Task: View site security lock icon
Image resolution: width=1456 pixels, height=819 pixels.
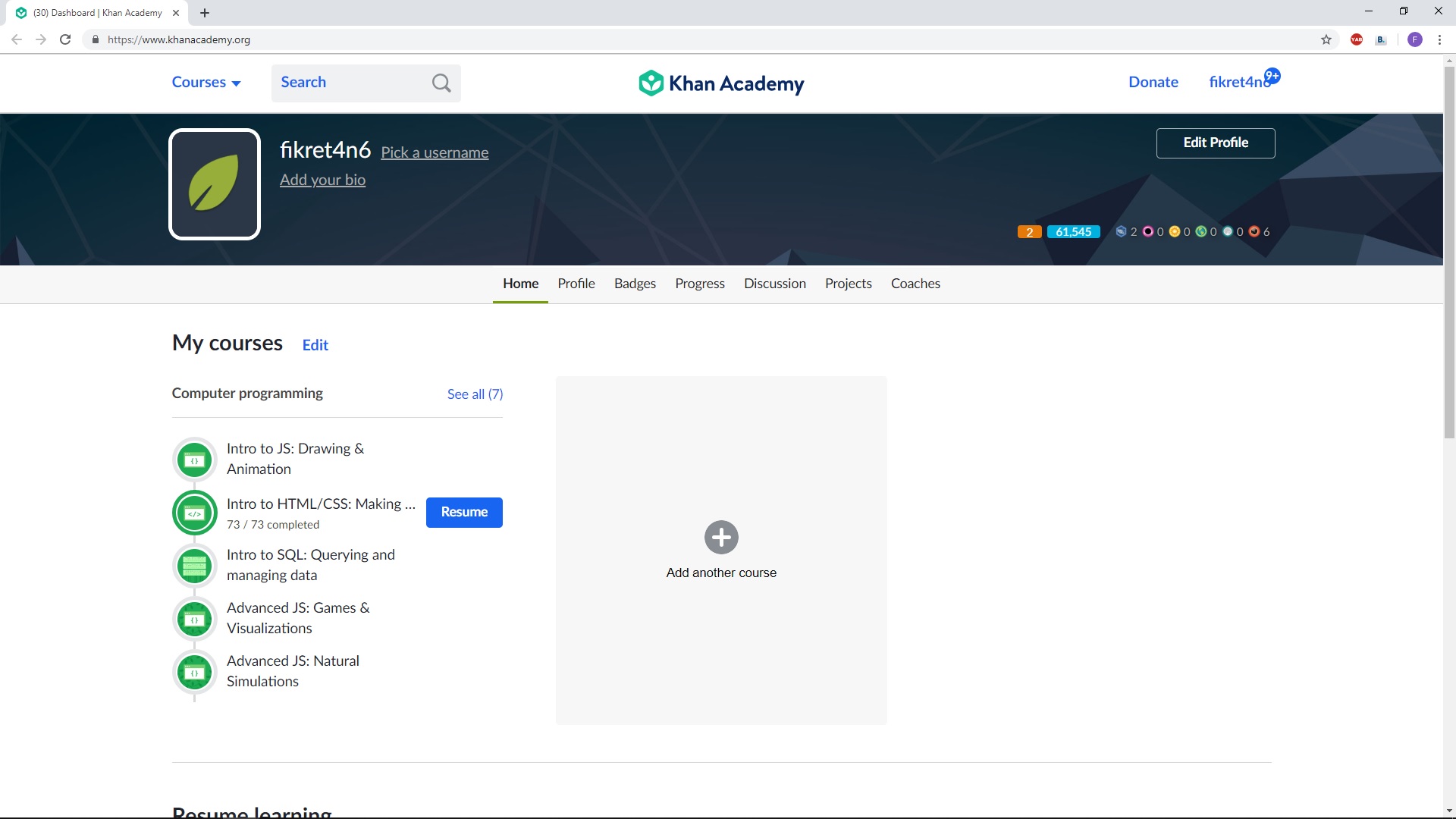Action: point(95,39)
